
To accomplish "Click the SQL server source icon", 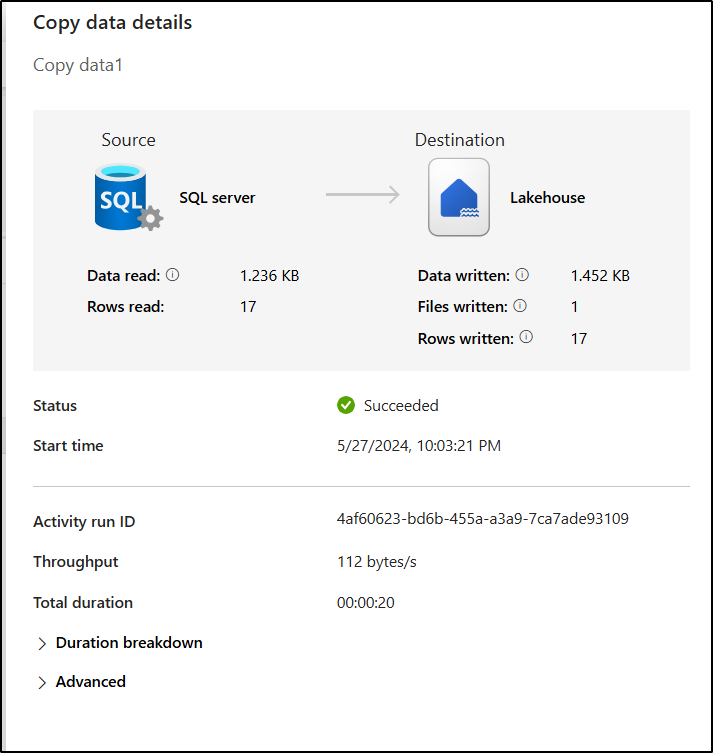I will (129, 197).
